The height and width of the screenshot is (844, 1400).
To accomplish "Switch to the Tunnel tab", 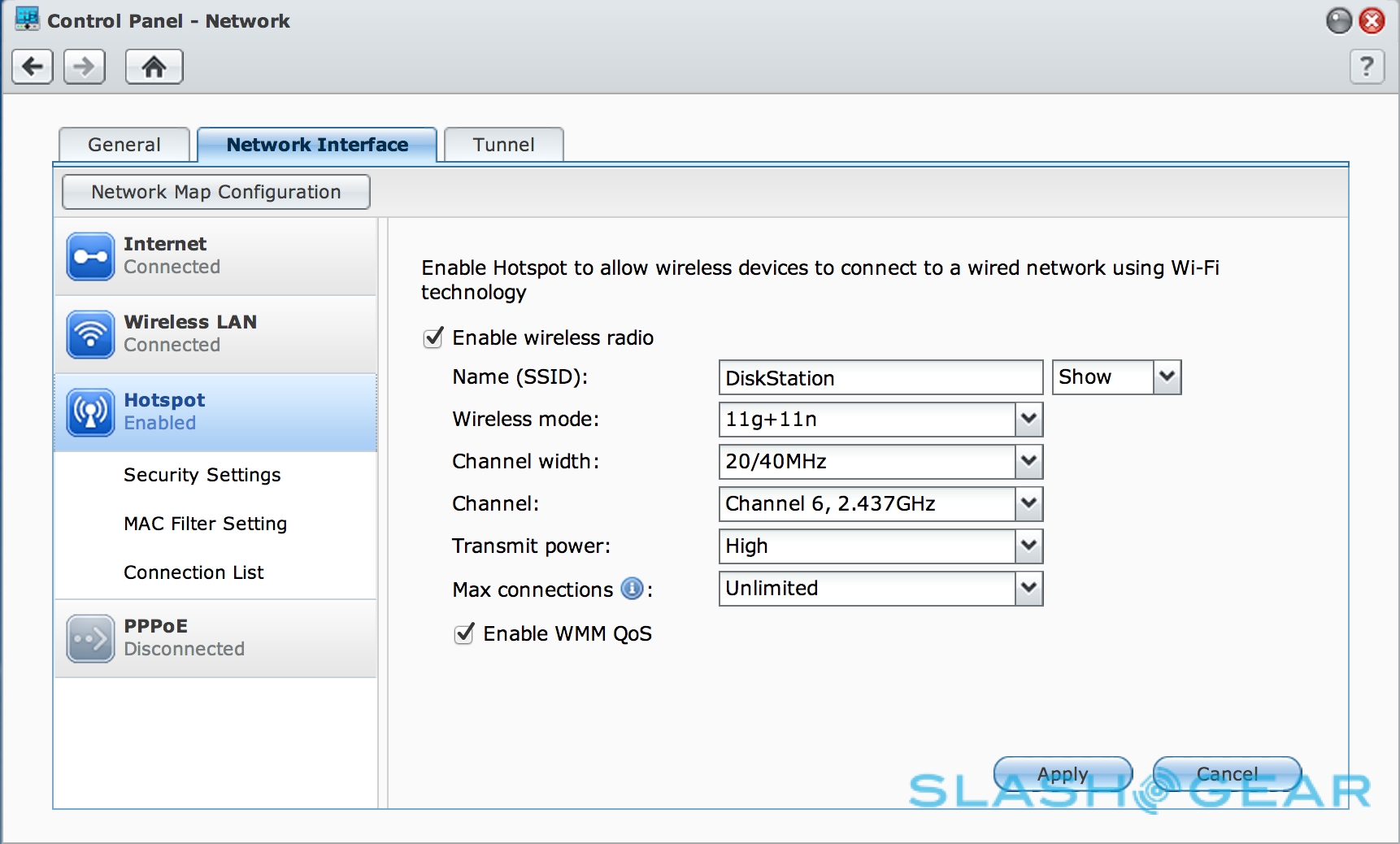I will click(504, 145).
